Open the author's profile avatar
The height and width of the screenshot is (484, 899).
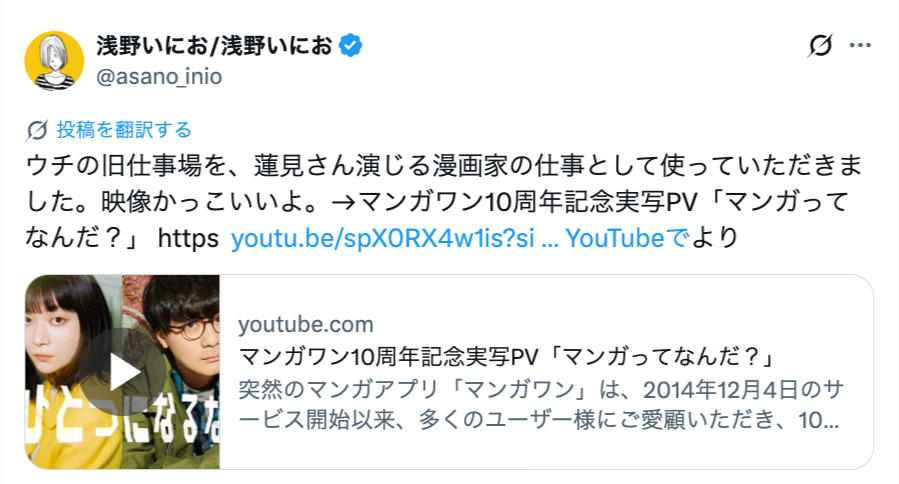[53, 60]
